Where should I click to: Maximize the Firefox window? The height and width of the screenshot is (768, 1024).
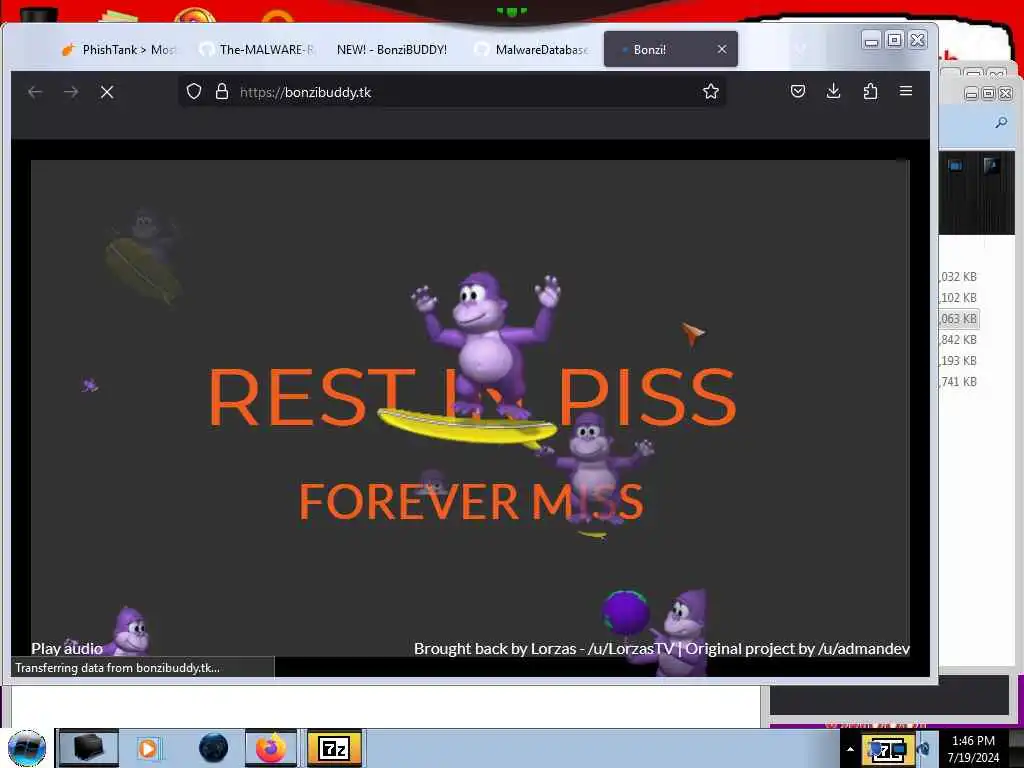coord(895,40)
